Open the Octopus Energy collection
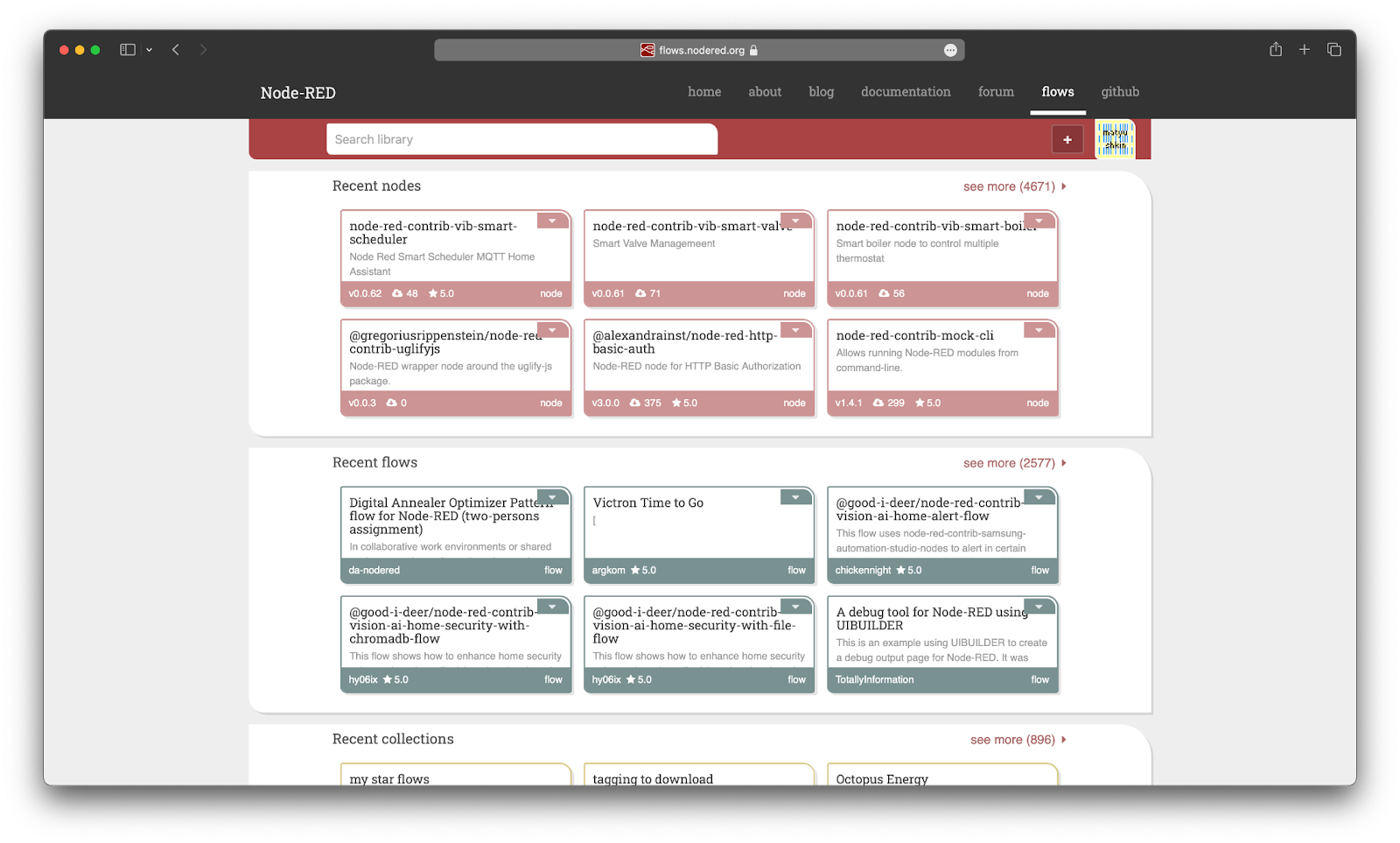Image resolution: width=1400 pixels, height=843 pixels. 882,778
